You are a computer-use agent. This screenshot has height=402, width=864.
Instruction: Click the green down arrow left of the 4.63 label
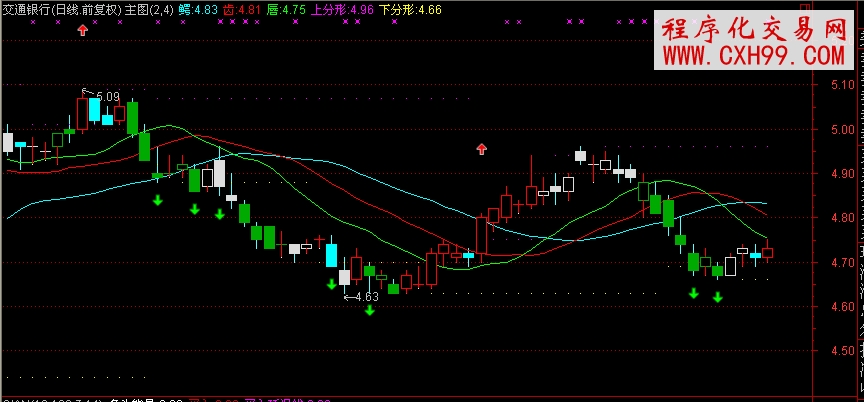point(331,284)
